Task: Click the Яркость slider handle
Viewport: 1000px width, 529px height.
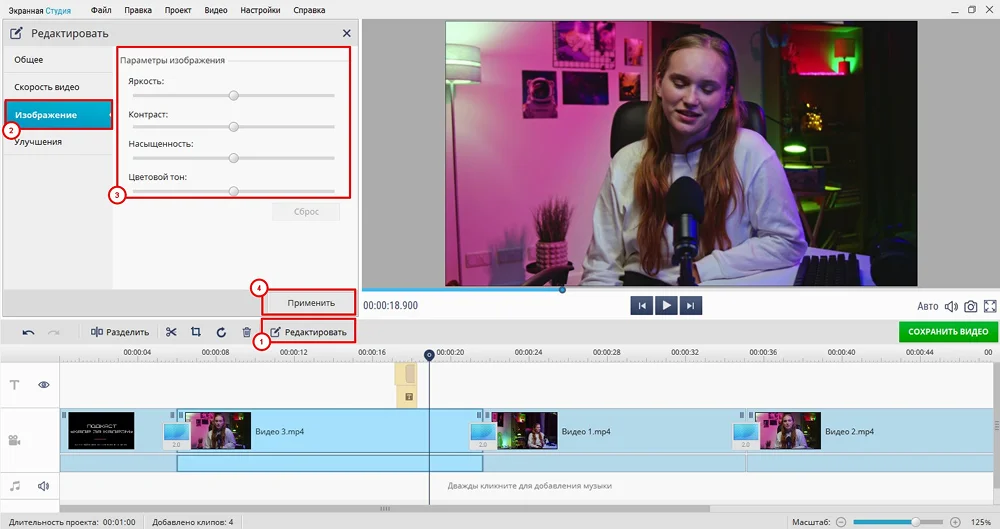Action: coord(233,96)
